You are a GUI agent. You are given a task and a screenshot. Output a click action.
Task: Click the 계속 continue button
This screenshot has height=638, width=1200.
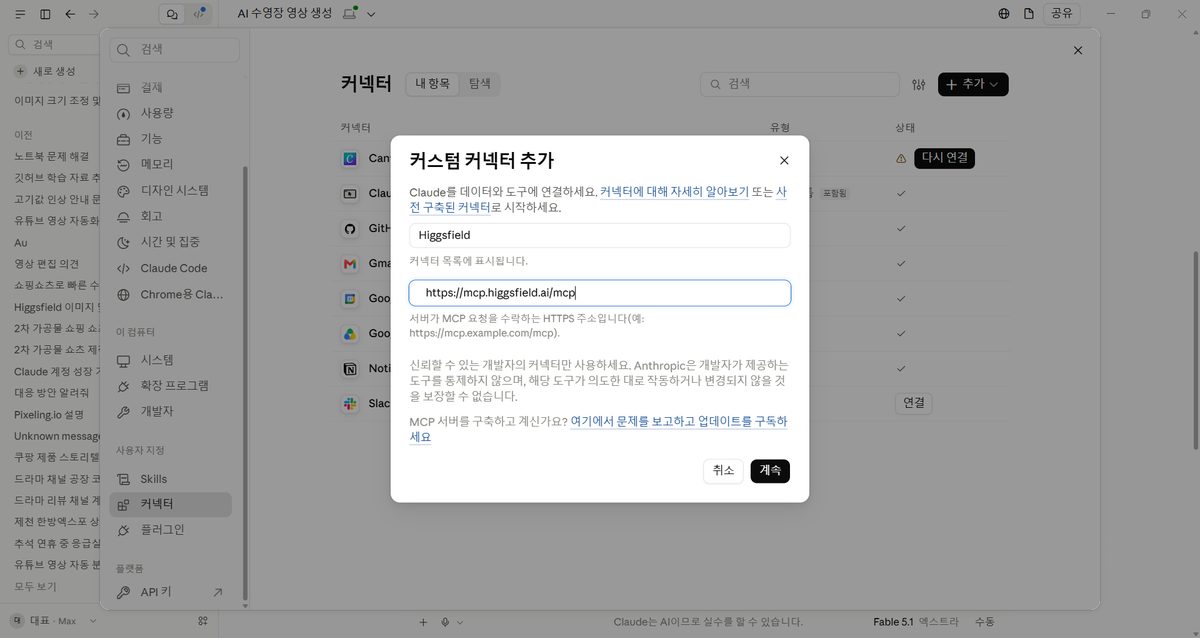point(770,470)
